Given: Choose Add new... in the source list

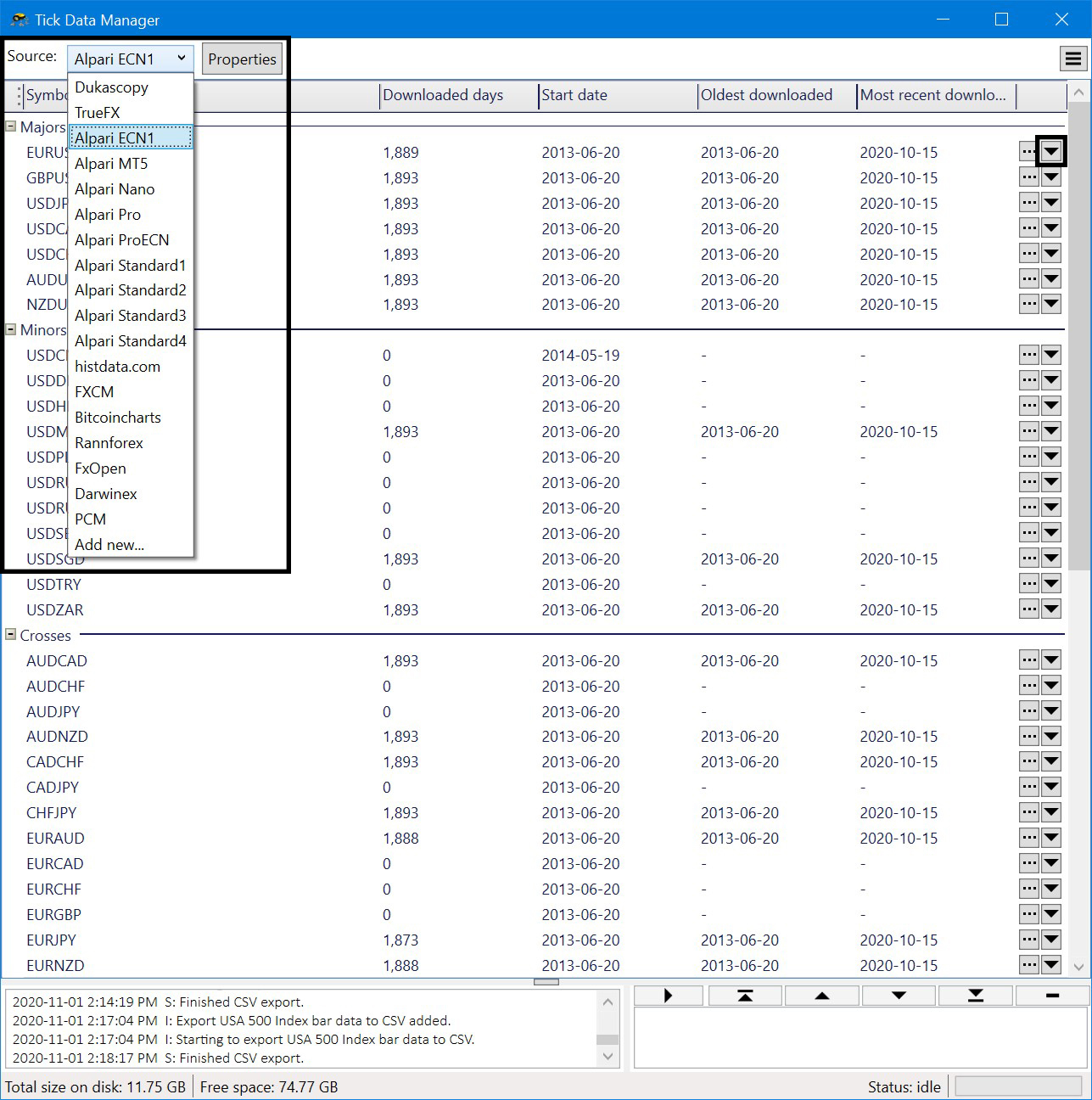Looking at the screenshot, I should [132, 545].
